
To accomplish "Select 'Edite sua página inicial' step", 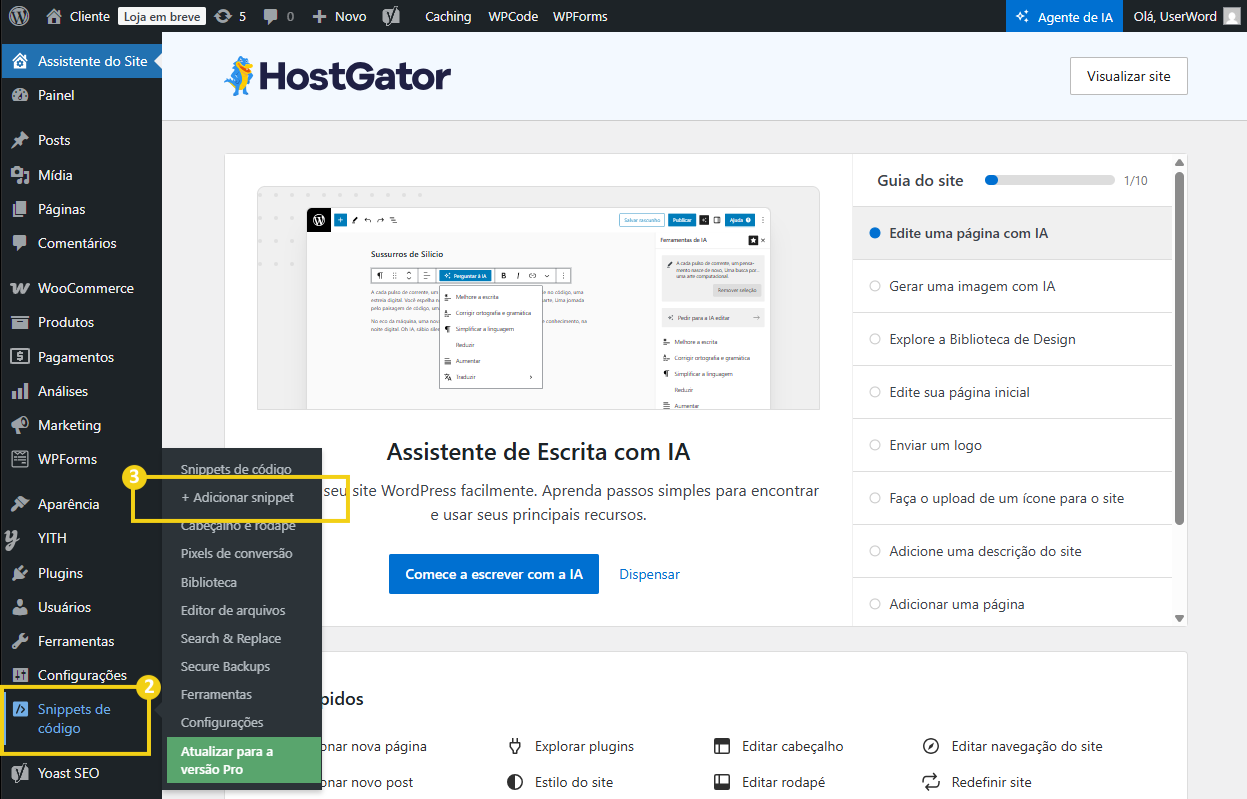I will pyautogui.click(x=1012, y=392).
